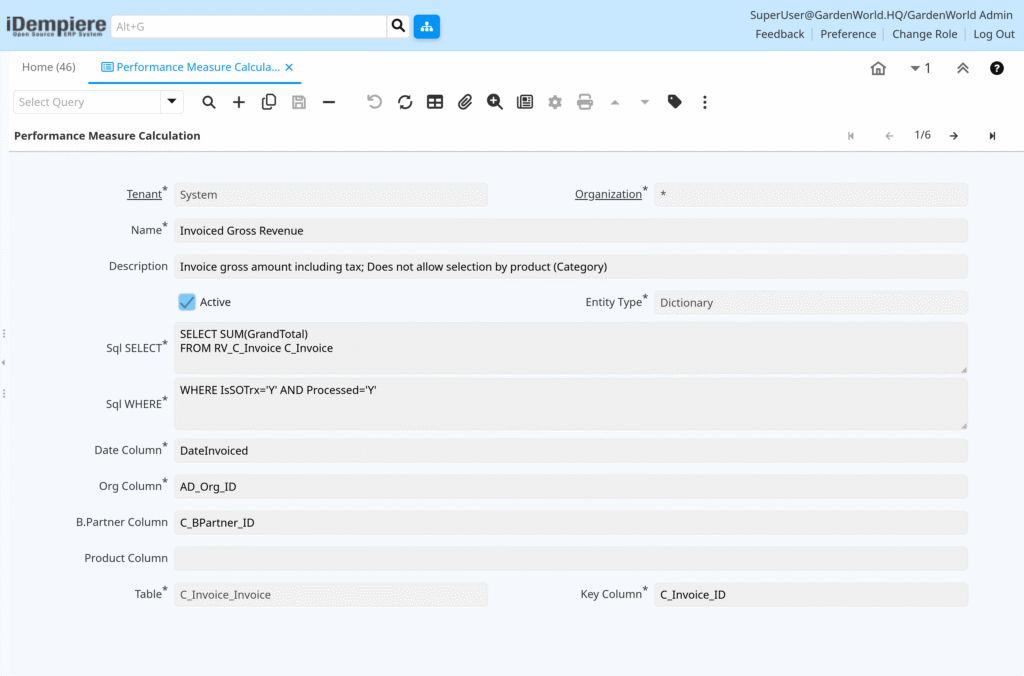1024x676 pixels.
Task: Open the Select Query dropdown
Action: (x=170, y=102)
